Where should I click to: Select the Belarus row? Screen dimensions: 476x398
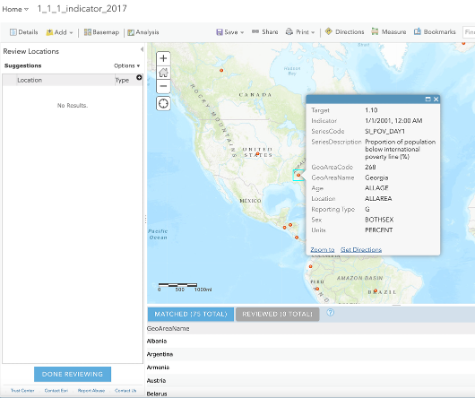click(311, 393)
